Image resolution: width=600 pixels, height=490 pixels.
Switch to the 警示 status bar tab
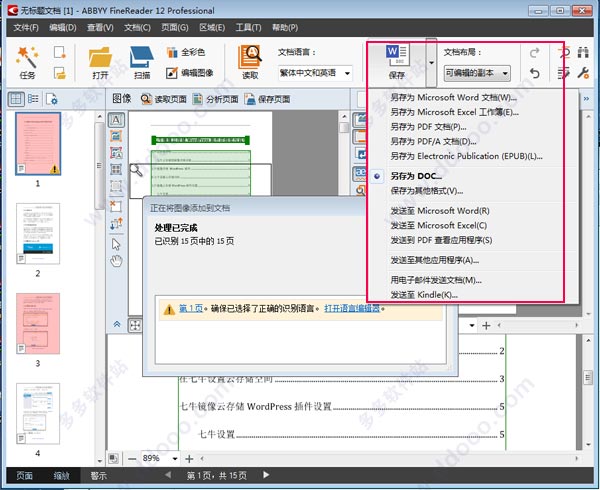[x=98, y=475]
